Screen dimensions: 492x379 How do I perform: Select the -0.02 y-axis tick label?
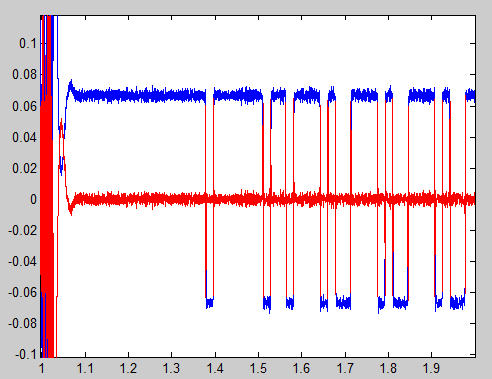click(22, 230)
